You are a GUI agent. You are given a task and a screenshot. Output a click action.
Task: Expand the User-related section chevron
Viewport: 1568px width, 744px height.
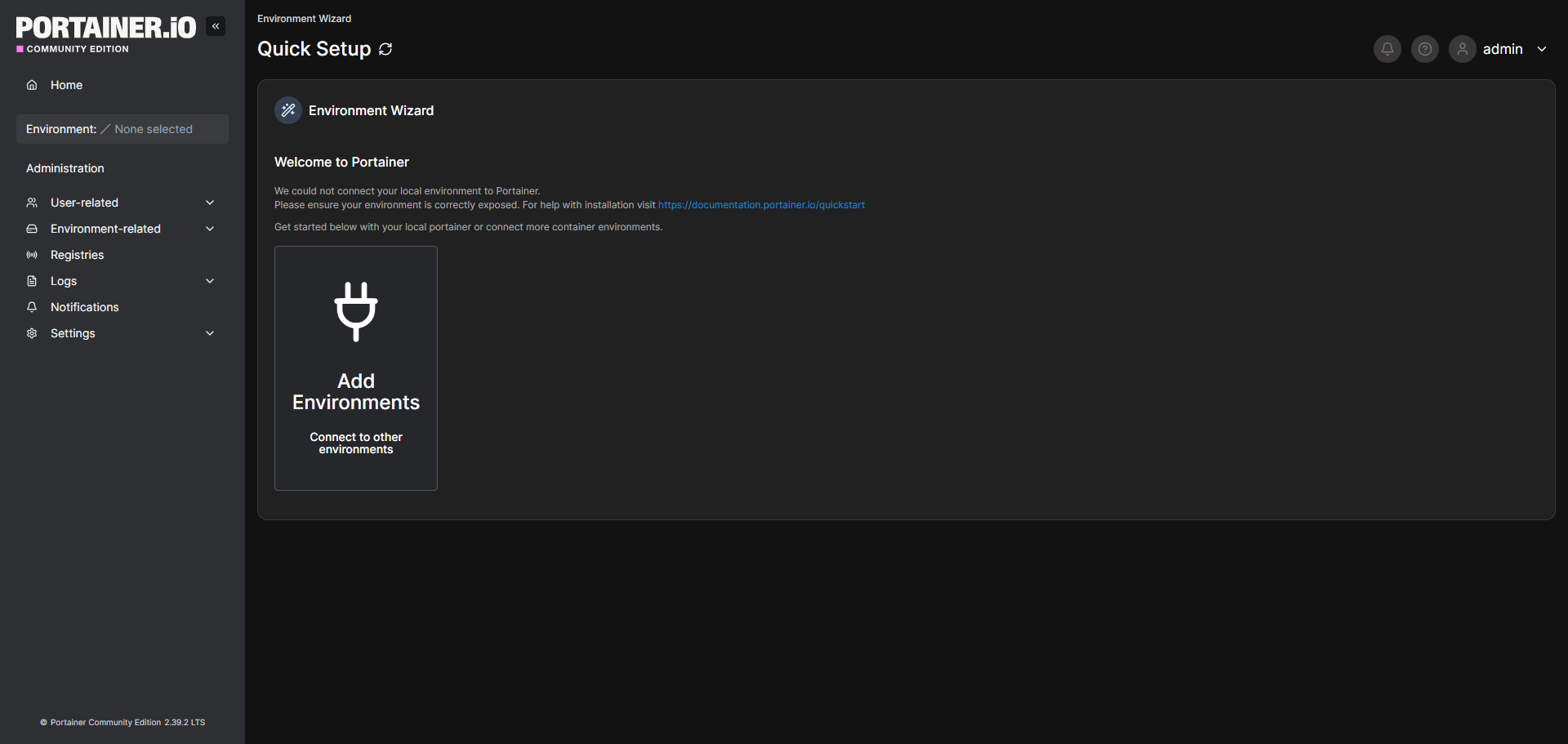[210, 203]
